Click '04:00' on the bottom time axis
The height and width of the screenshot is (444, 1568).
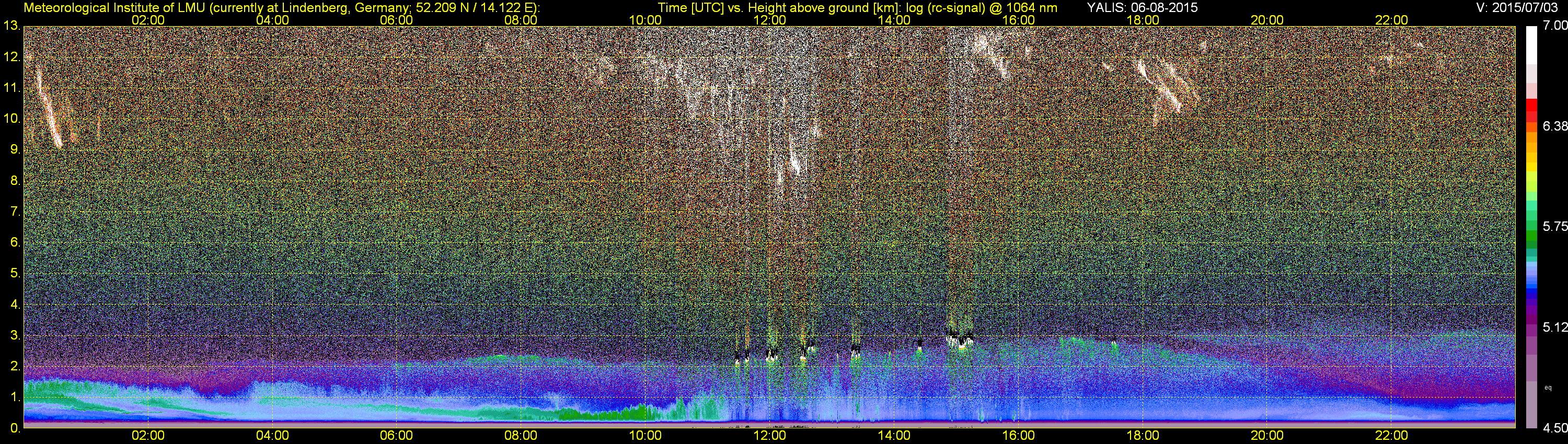(272, 436)
